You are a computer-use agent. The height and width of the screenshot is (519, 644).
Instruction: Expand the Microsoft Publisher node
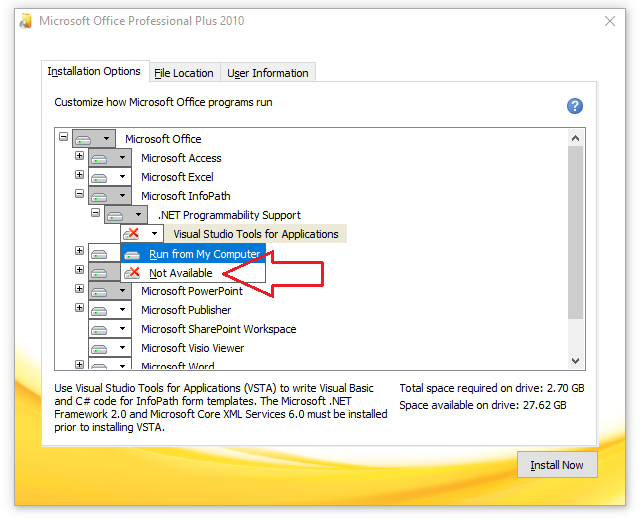click(x=79, y=308)
